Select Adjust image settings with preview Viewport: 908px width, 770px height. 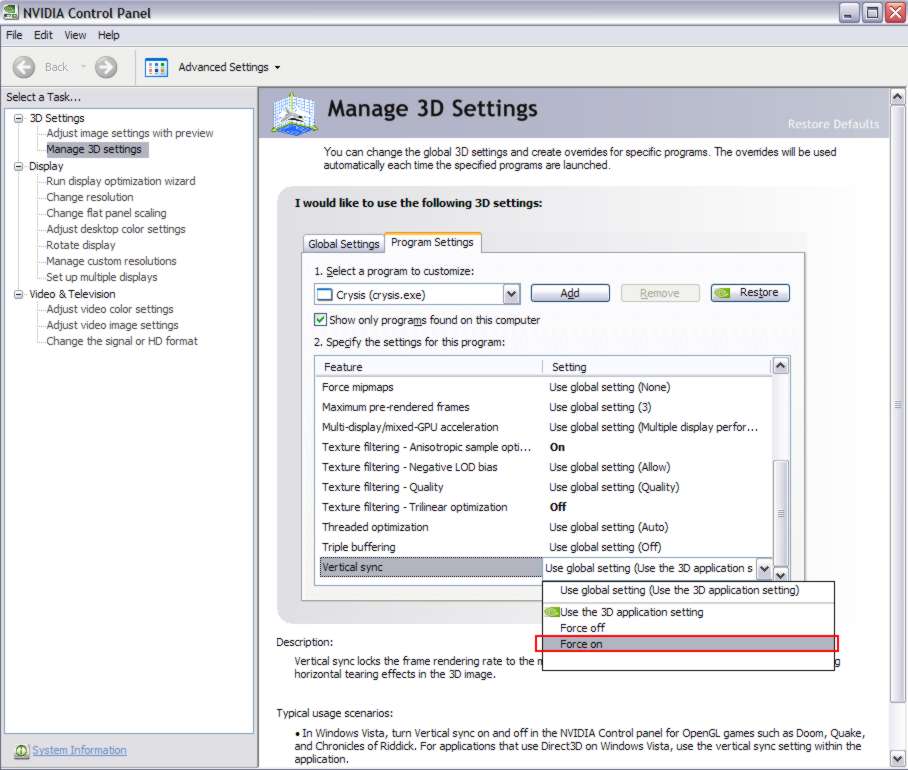[130, 133]
